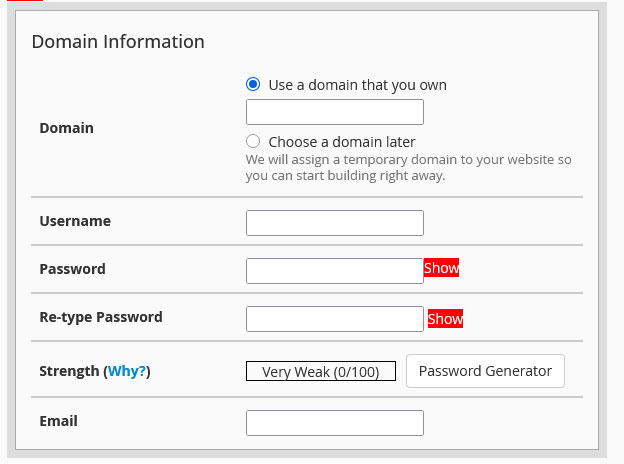Select 'Use a domain that you own' radio button

[x=253, y=85]
